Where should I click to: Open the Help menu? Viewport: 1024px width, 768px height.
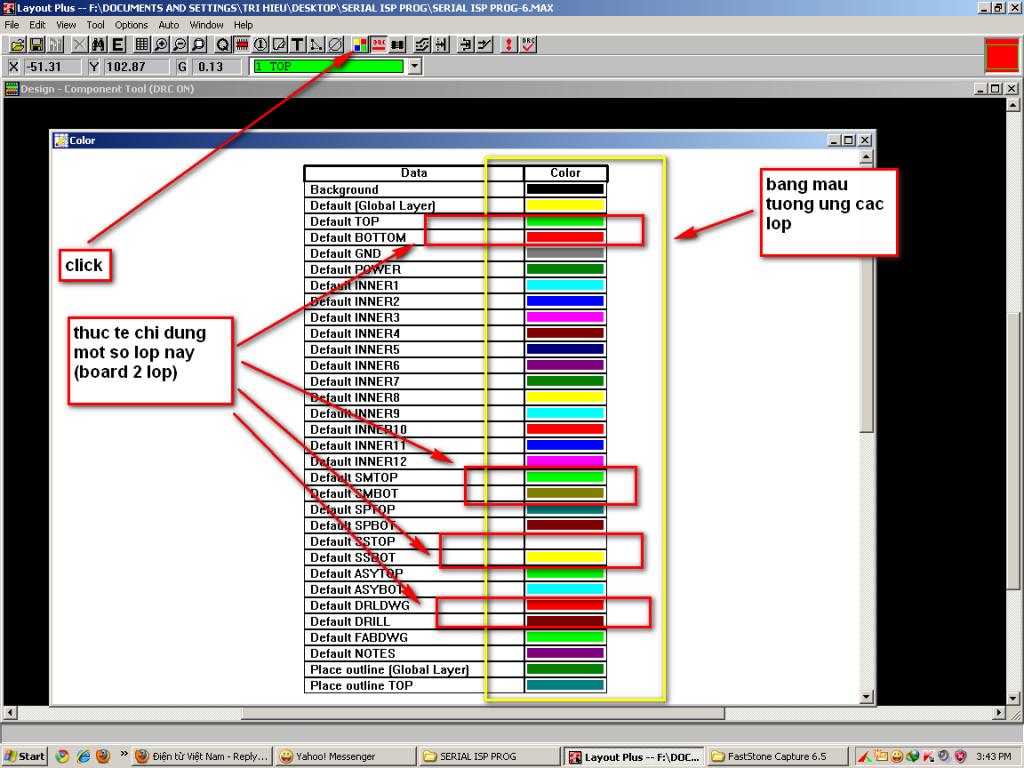[243, 25]
